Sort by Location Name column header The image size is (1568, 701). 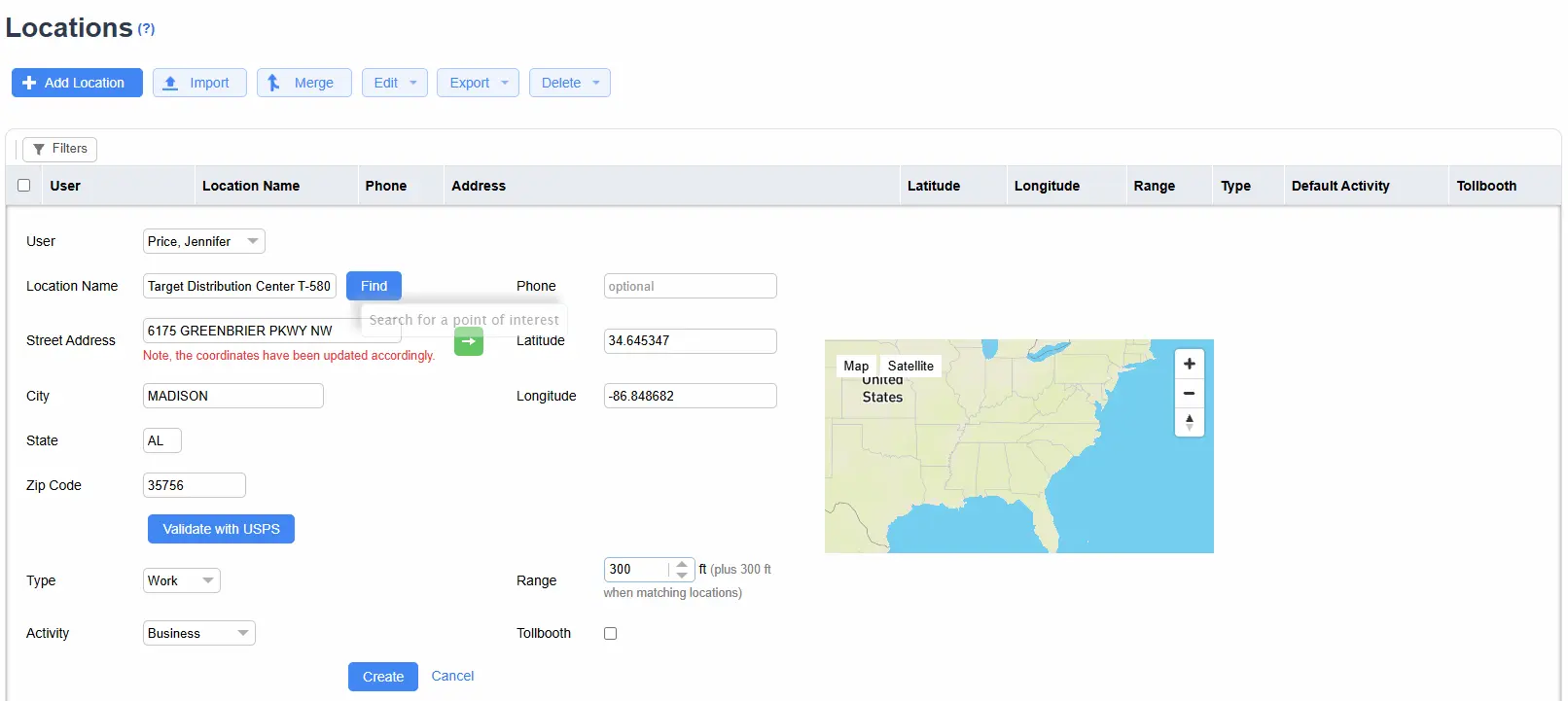(251, 186)
